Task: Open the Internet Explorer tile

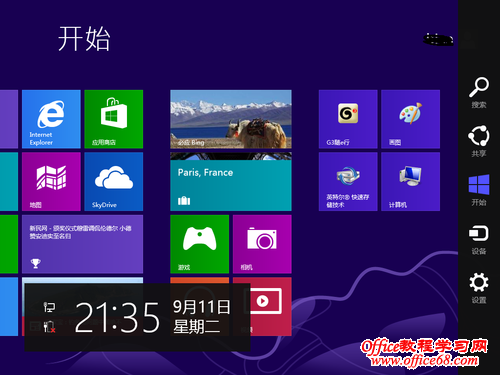Action: pyautogui.click(x=51, y=119)
